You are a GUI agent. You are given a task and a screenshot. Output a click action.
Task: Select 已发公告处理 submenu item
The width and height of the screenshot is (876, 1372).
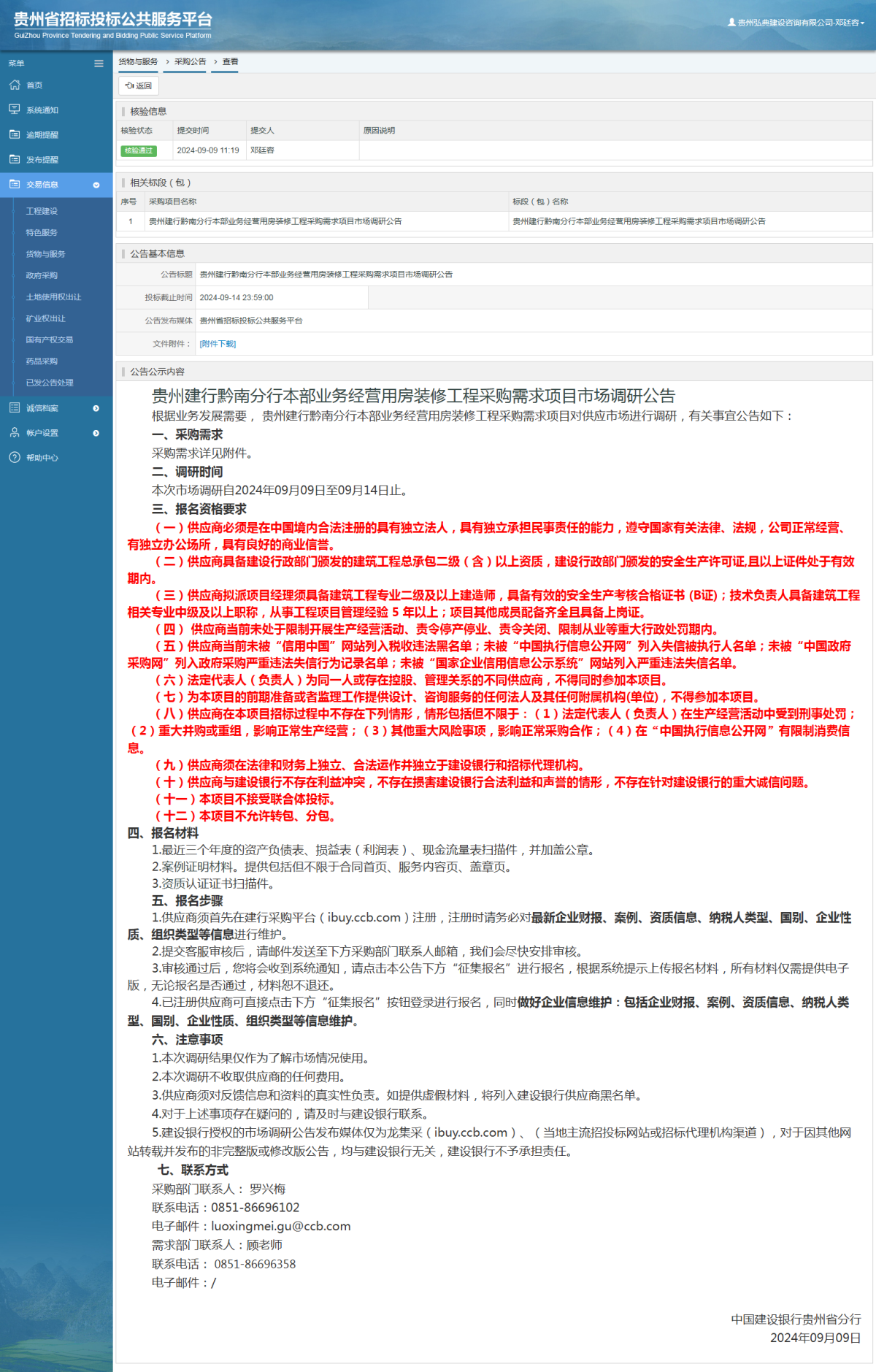click(50, 383)
